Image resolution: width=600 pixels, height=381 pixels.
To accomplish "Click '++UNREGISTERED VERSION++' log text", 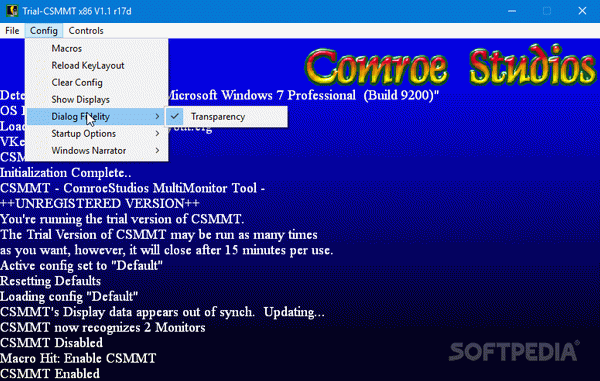I will click(100, 204).
